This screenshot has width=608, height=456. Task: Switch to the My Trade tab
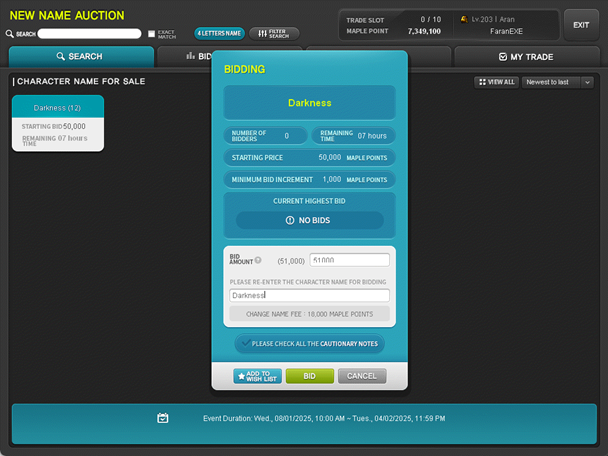click(x=525, y=57)
